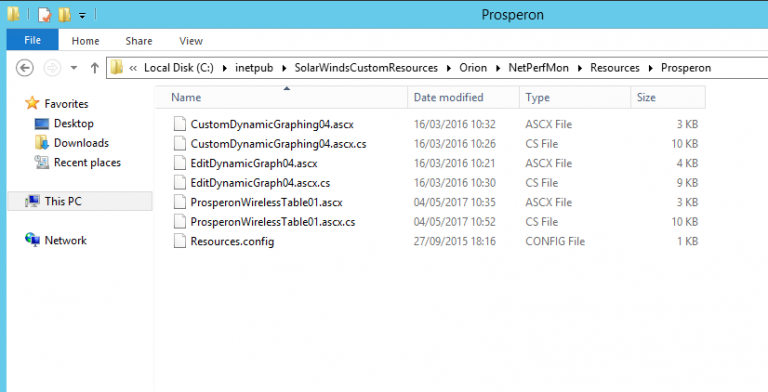The height and width of the screenshot is (392, 768).
Task: Open Recent places in sidebar
Action: coord(87,163)
